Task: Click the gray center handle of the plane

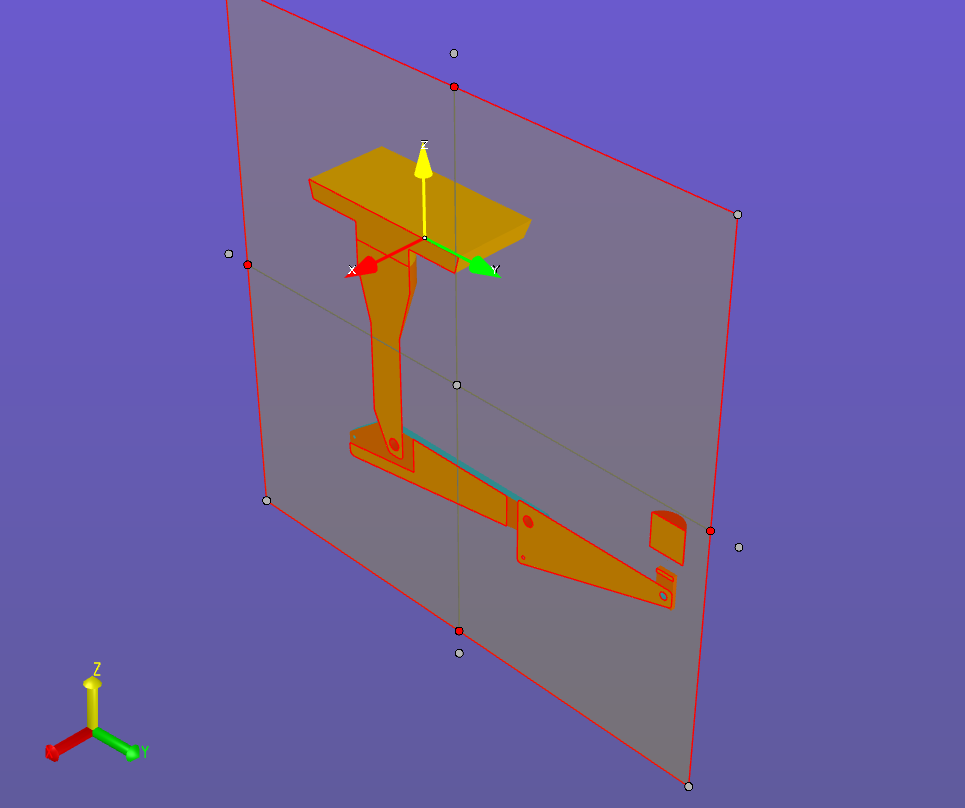Action: pyautogui.click(x=457, y=385)
